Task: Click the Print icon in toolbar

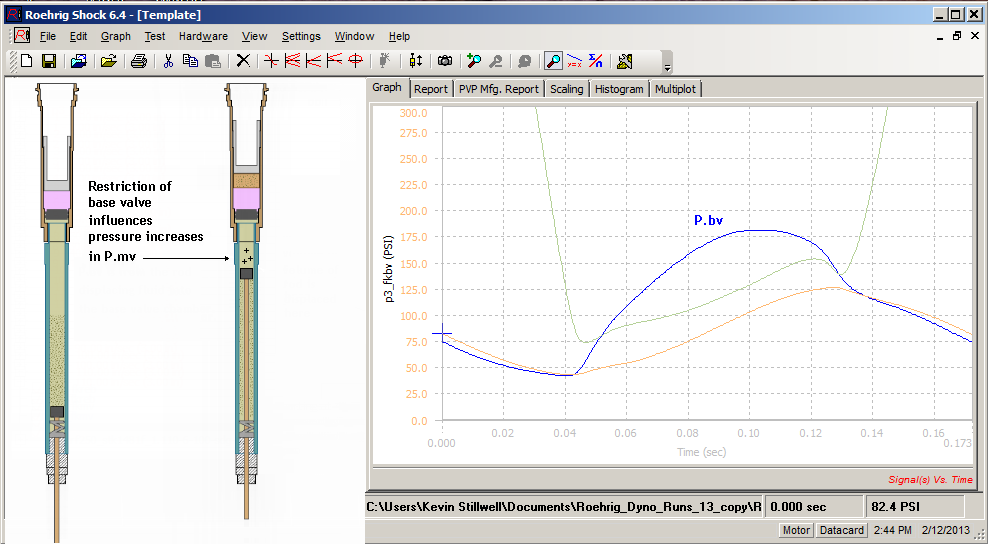Action: point(139,61)
